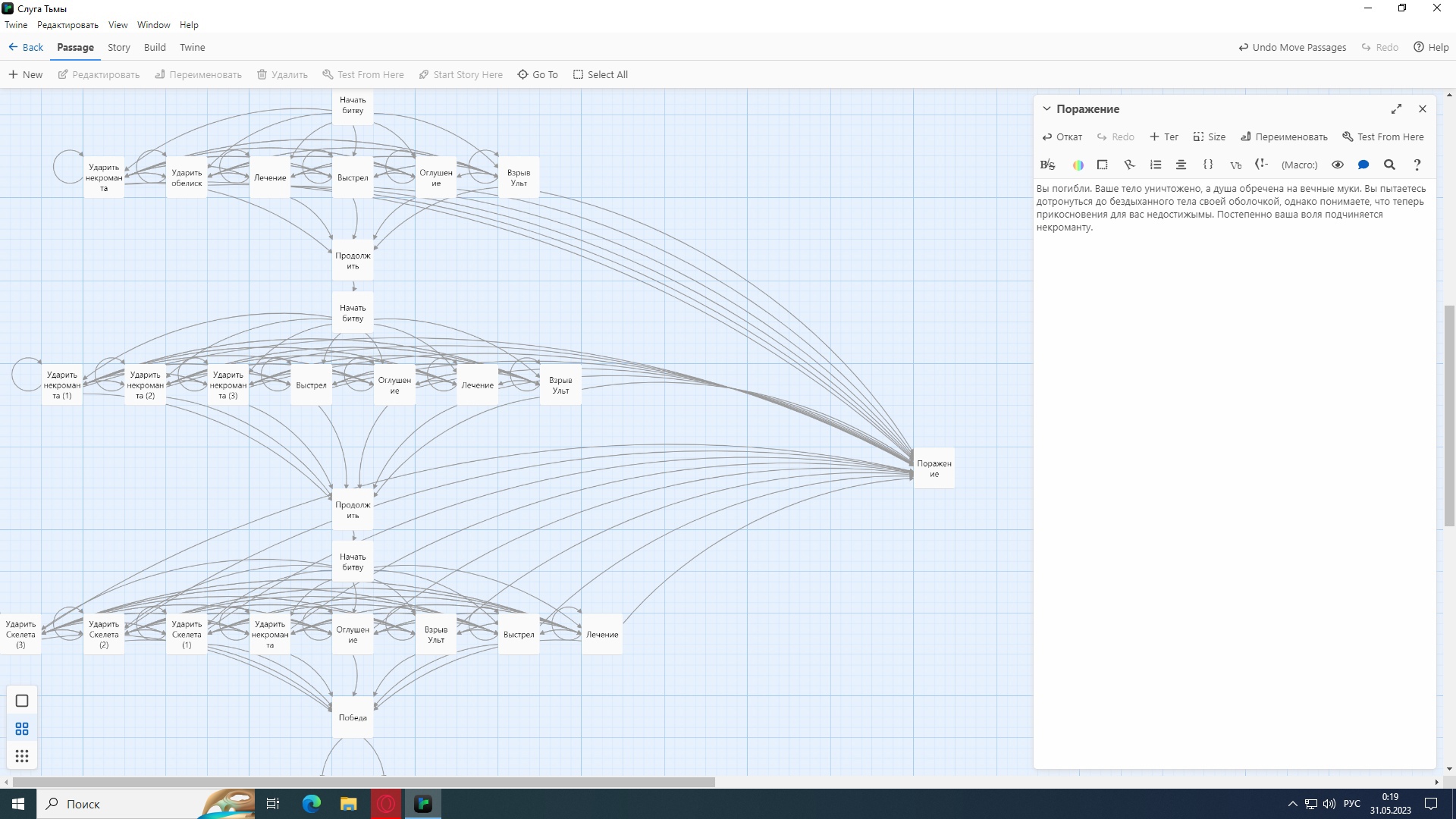Click the borders tool icon
1456x819 pixels.
(1103, 165)
